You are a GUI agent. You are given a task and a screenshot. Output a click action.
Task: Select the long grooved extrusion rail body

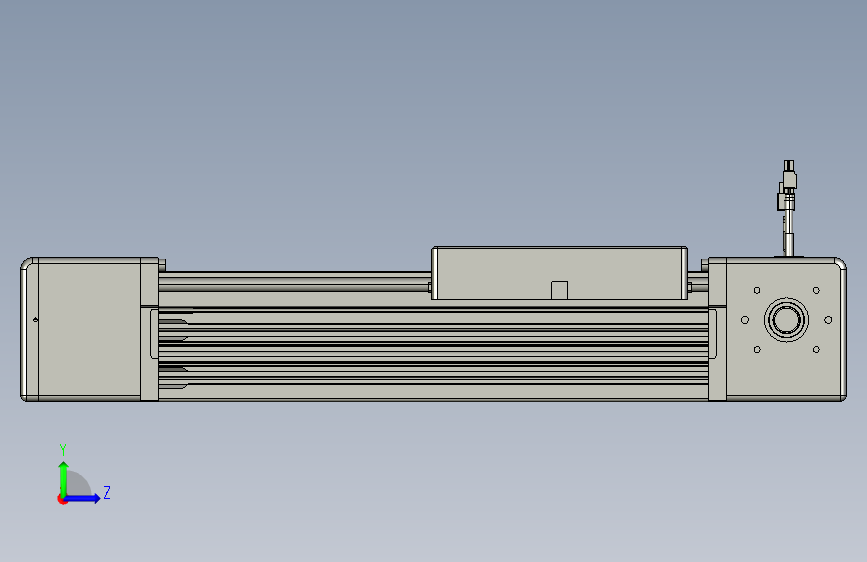pyautogui.click(x=433, y=354)
